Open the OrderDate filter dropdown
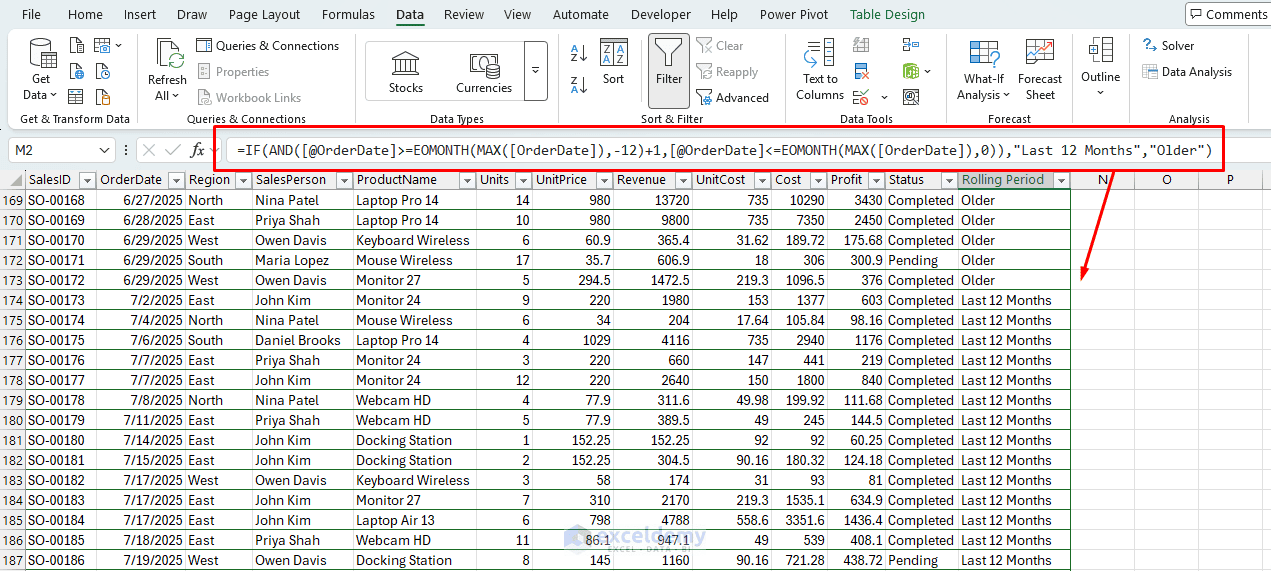The height and width of the screenshot is (571, 1271). coord(176,180)
